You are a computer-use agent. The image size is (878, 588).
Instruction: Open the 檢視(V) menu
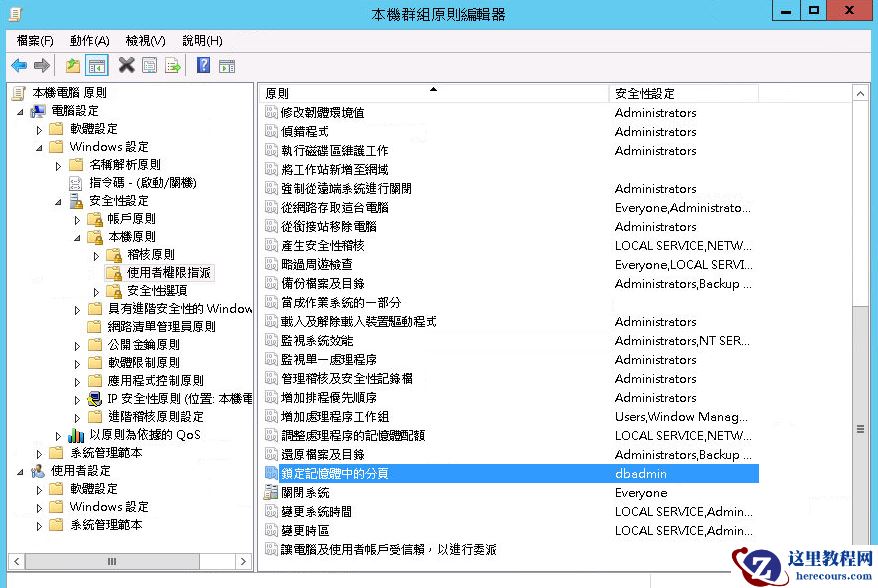pos(146,41)
